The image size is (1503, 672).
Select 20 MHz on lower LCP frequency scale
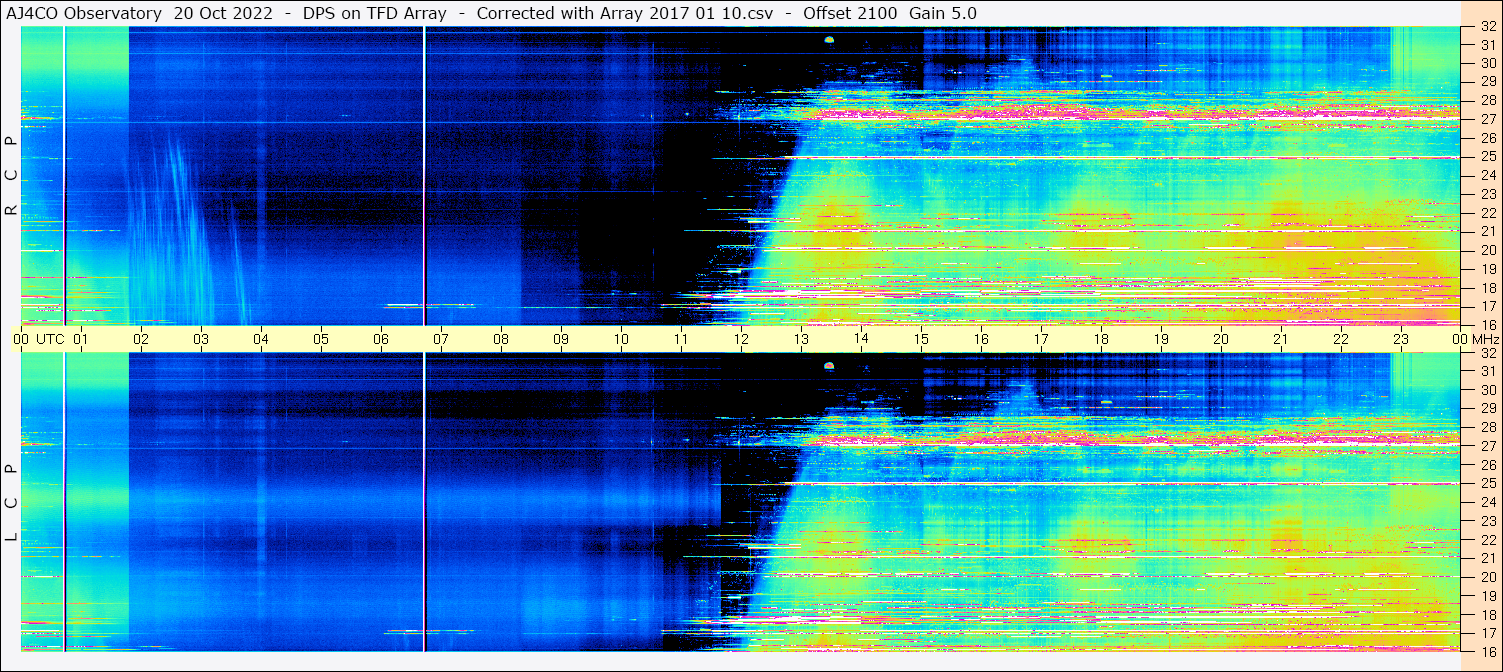pos(1487,577)
